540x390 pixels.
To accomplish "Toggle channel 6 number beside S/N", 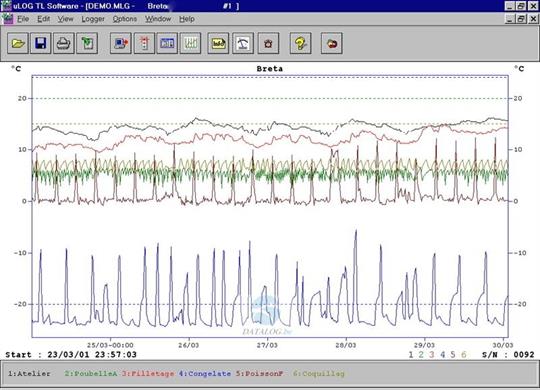I will 464,355.
